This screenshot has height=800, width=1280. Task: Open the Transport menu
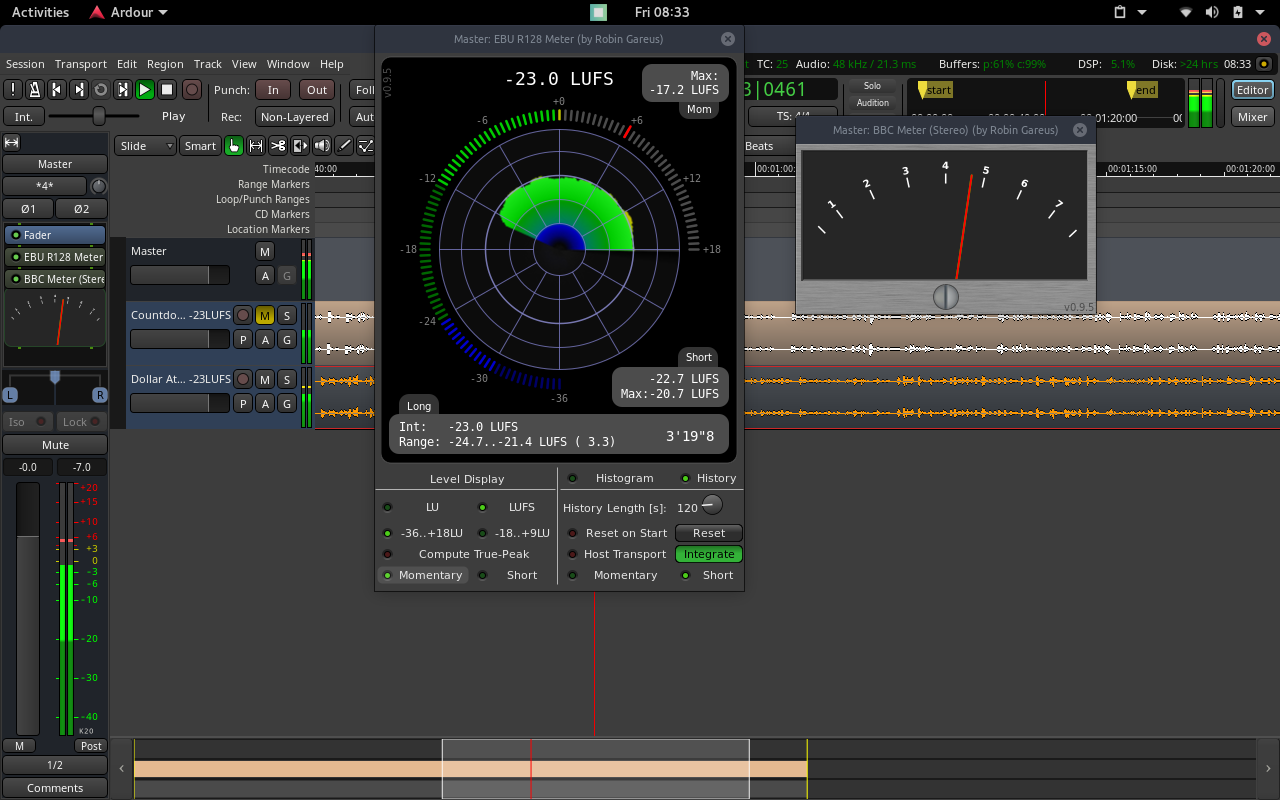coord(80,64)
